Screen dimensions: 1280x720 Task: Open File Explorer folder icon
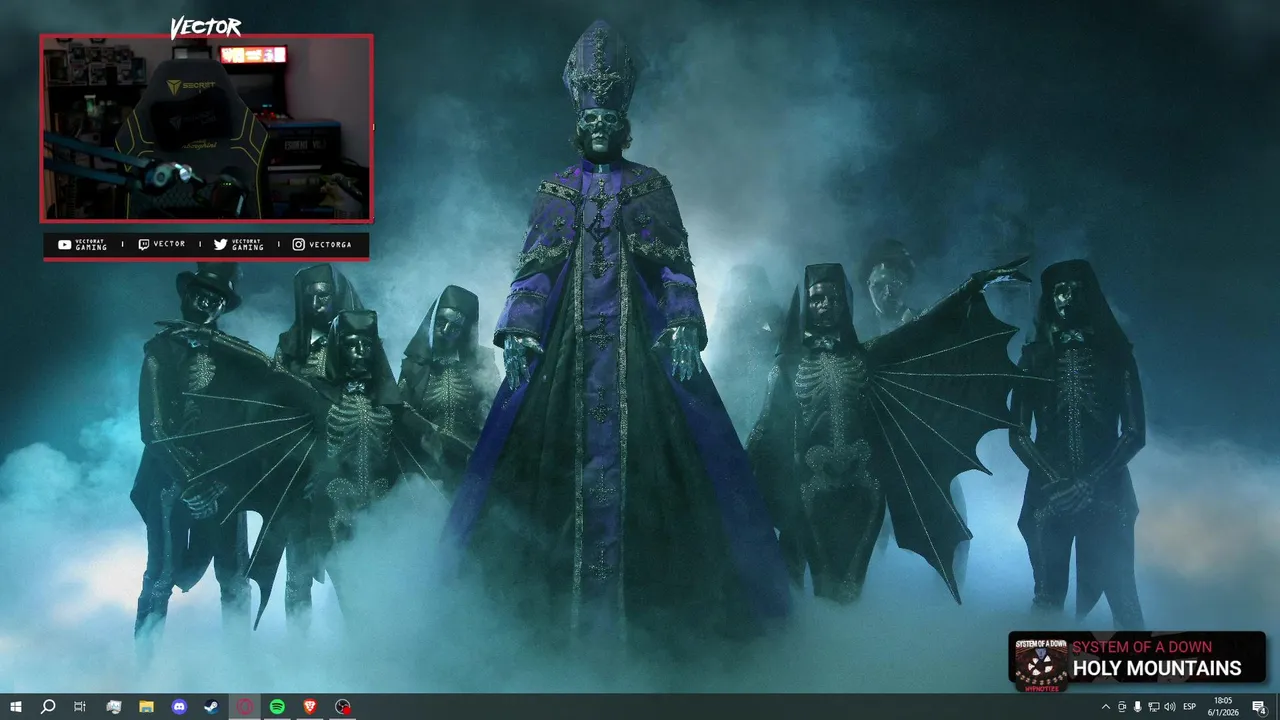click(146, 707)
